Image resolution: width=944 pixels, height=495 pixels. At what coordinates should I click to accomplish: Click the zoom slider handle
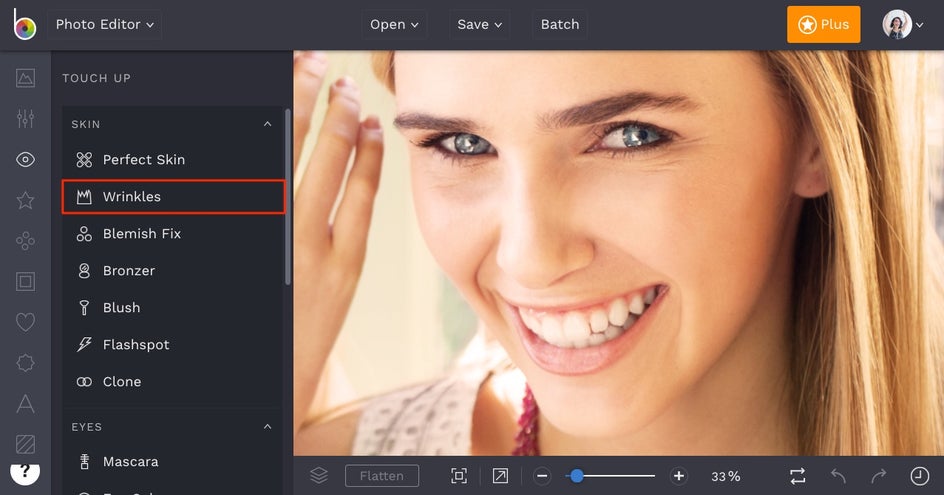577,476
